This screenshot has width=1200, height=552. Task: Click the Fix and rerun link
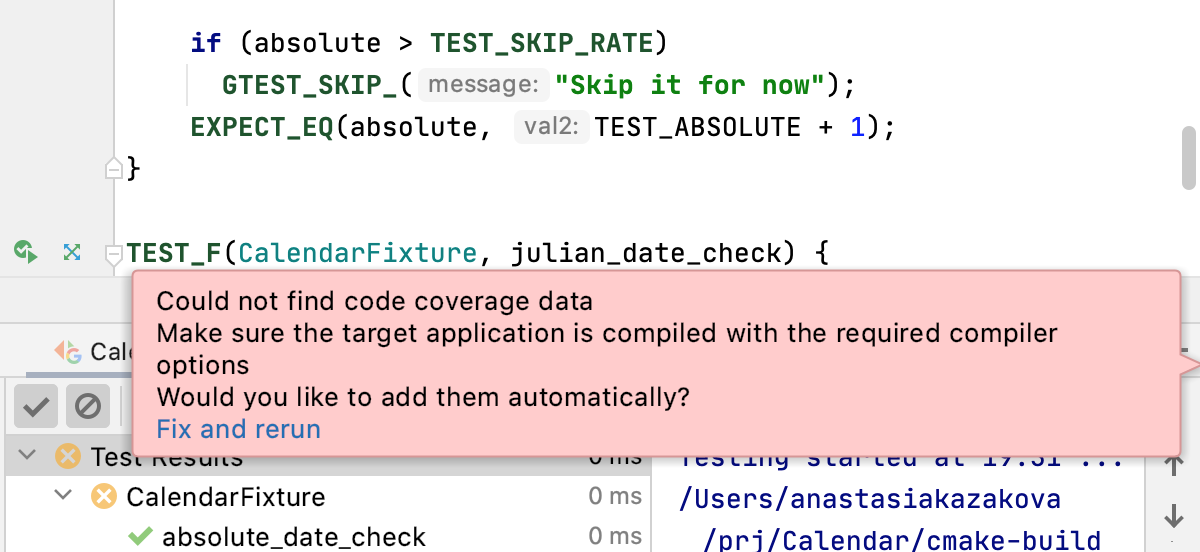pos(238,429)
